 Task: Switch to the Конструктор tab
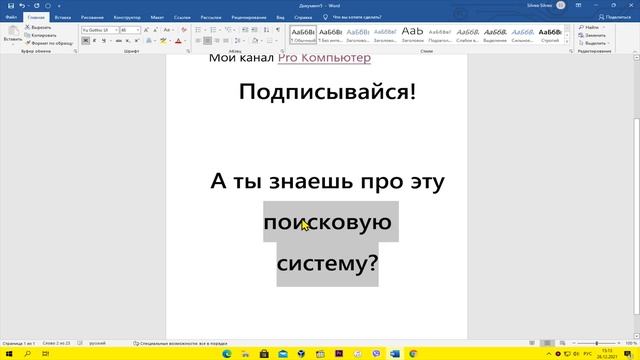point(127,18)
